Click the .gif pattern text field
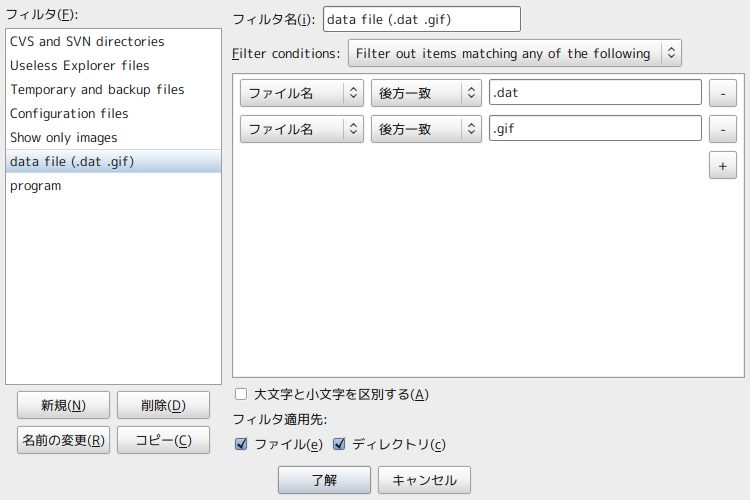Viewport: 750px width, 500px height. click(595, 129)
